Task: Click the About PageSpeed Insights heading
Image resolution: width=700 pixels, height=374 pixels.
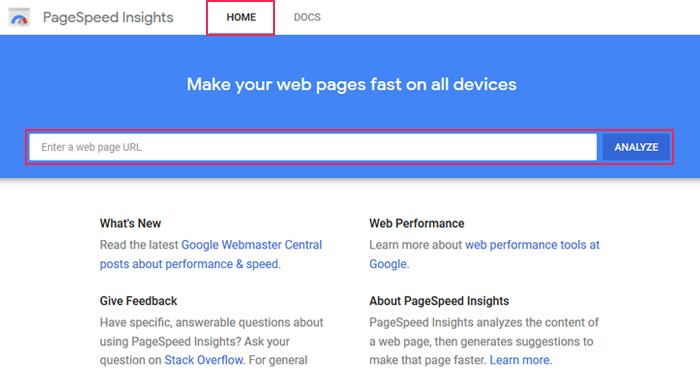Action: point(439,301)
